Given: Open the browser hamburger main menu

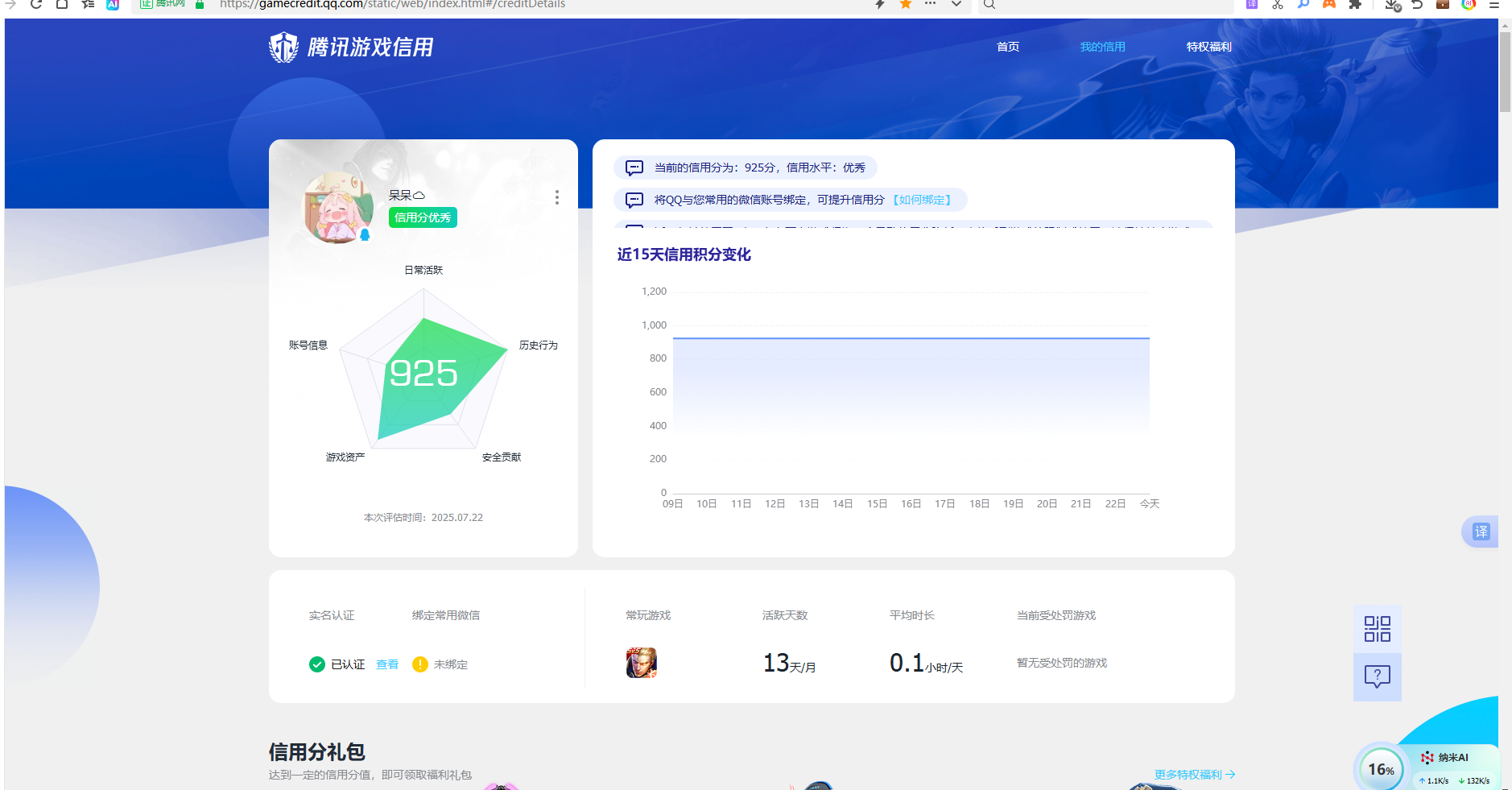Looking at the screenshot, I should (x=1494, y=4).
